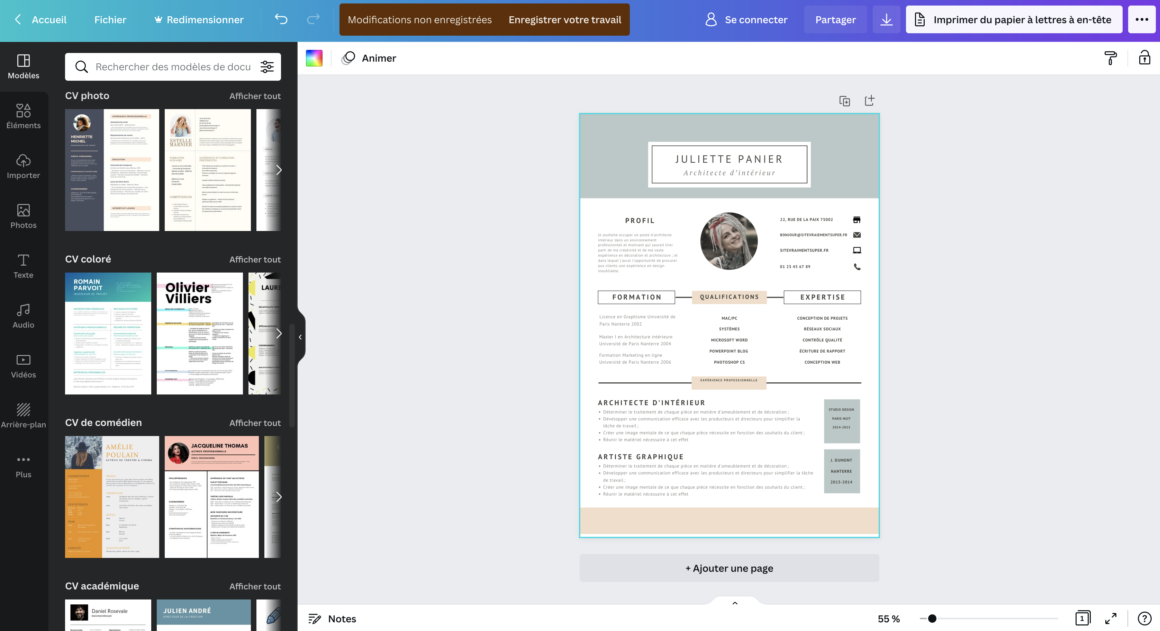This screenshot has width=1160, height=631.
Task: Click Afficher tout for CV académique
Action: pos(254,587)
